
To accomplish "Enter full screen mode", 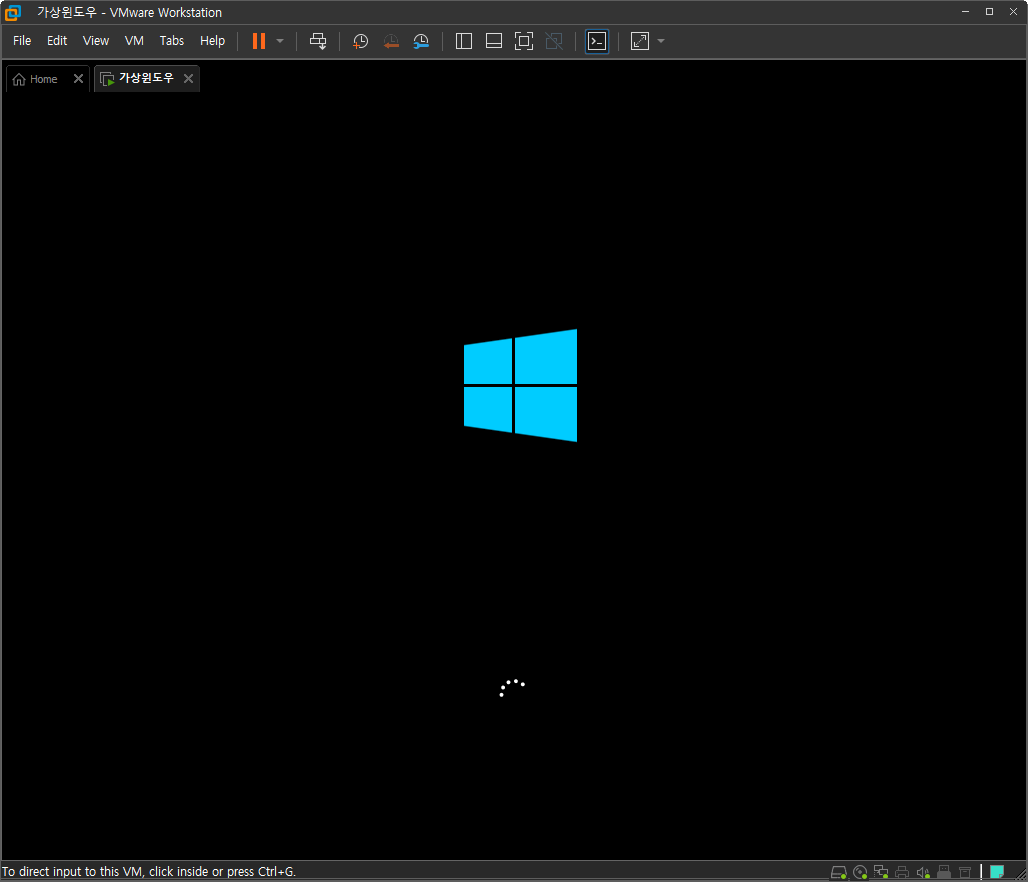I will click(524, 41).
